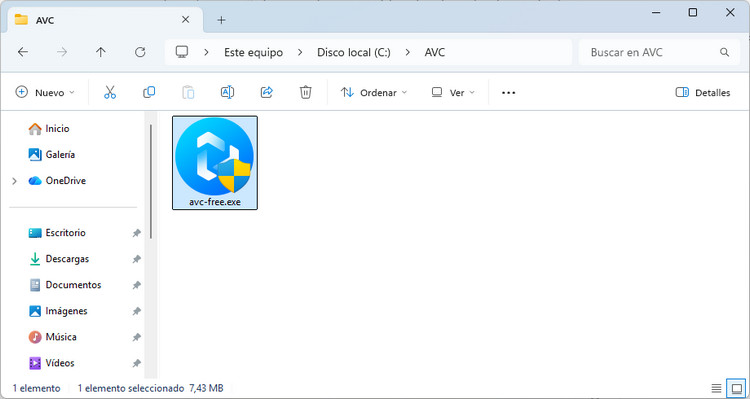
Task: Open Música in the sidebar
Action: [x=52, y=337]
